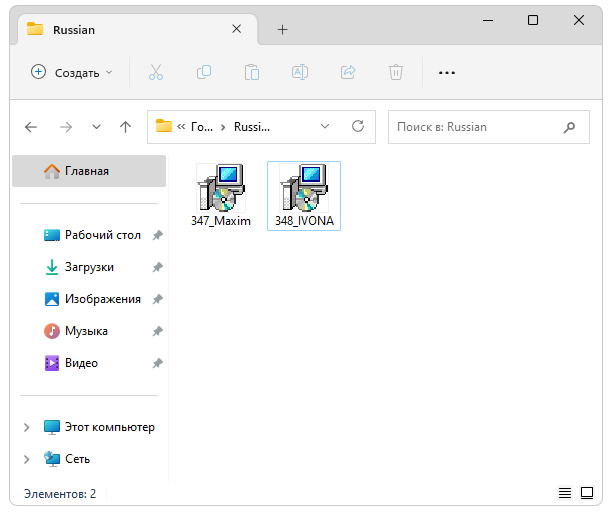This screenshot has height=513, width=608.
Task: Open Изображения folder in sidebar
Action: click(92, 299)
